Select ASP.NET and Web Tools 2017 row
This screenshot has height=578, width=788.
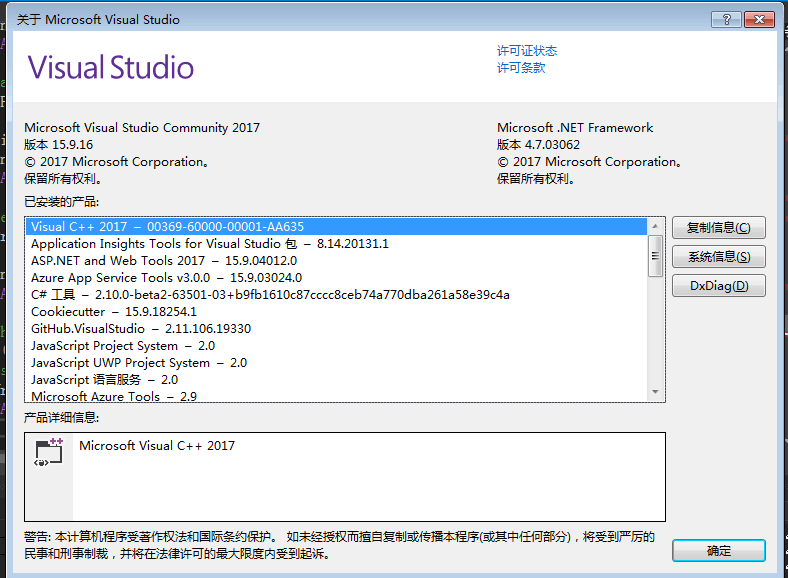tap(336, 261)
